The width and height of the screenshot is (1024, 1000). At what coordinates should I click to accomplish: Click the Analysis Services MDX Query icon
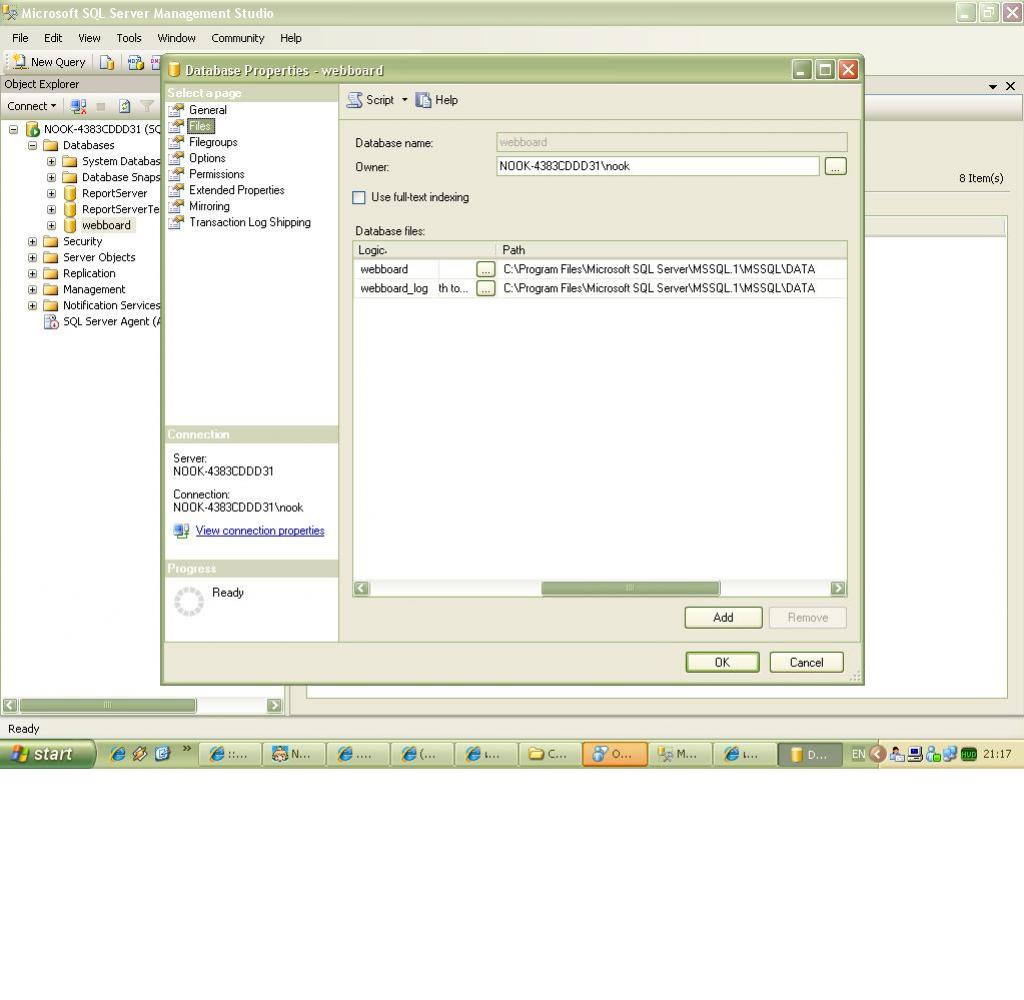point(135,62)
